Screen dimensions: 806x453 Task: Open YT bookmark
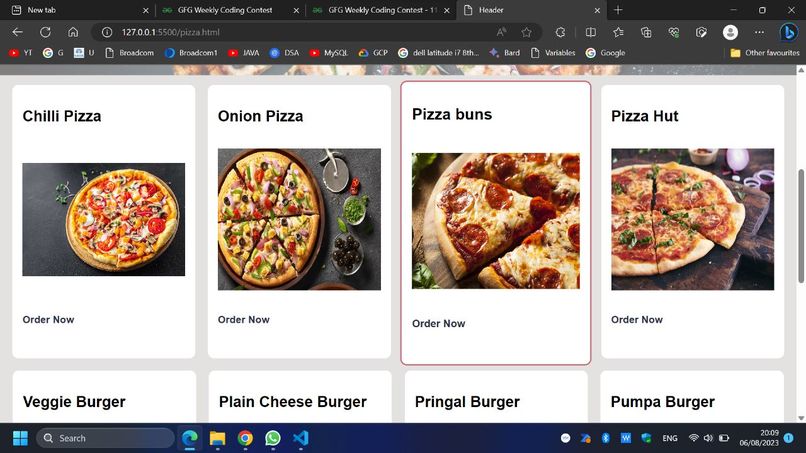pyautogui.click(x=21, y=52)
